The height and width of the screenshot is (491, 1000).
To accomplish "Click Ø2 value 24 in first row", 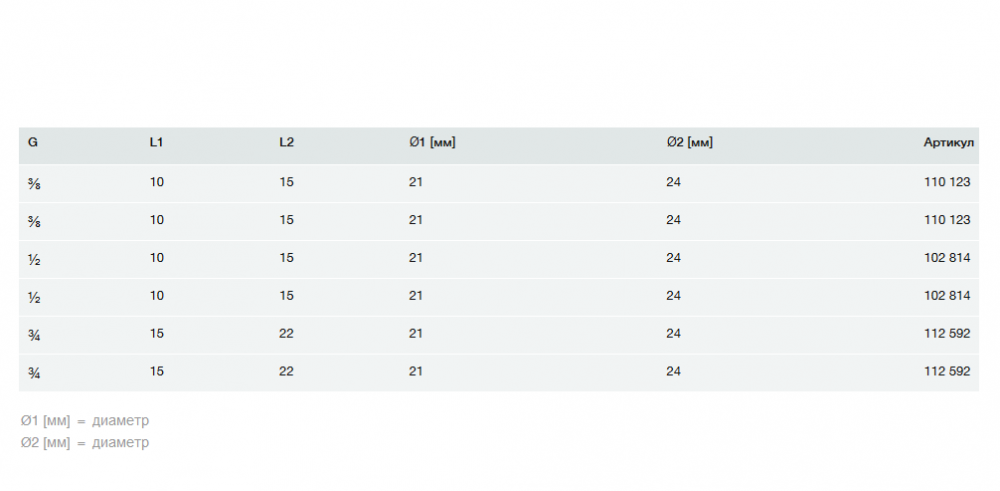I will click(x=673, y=182).
